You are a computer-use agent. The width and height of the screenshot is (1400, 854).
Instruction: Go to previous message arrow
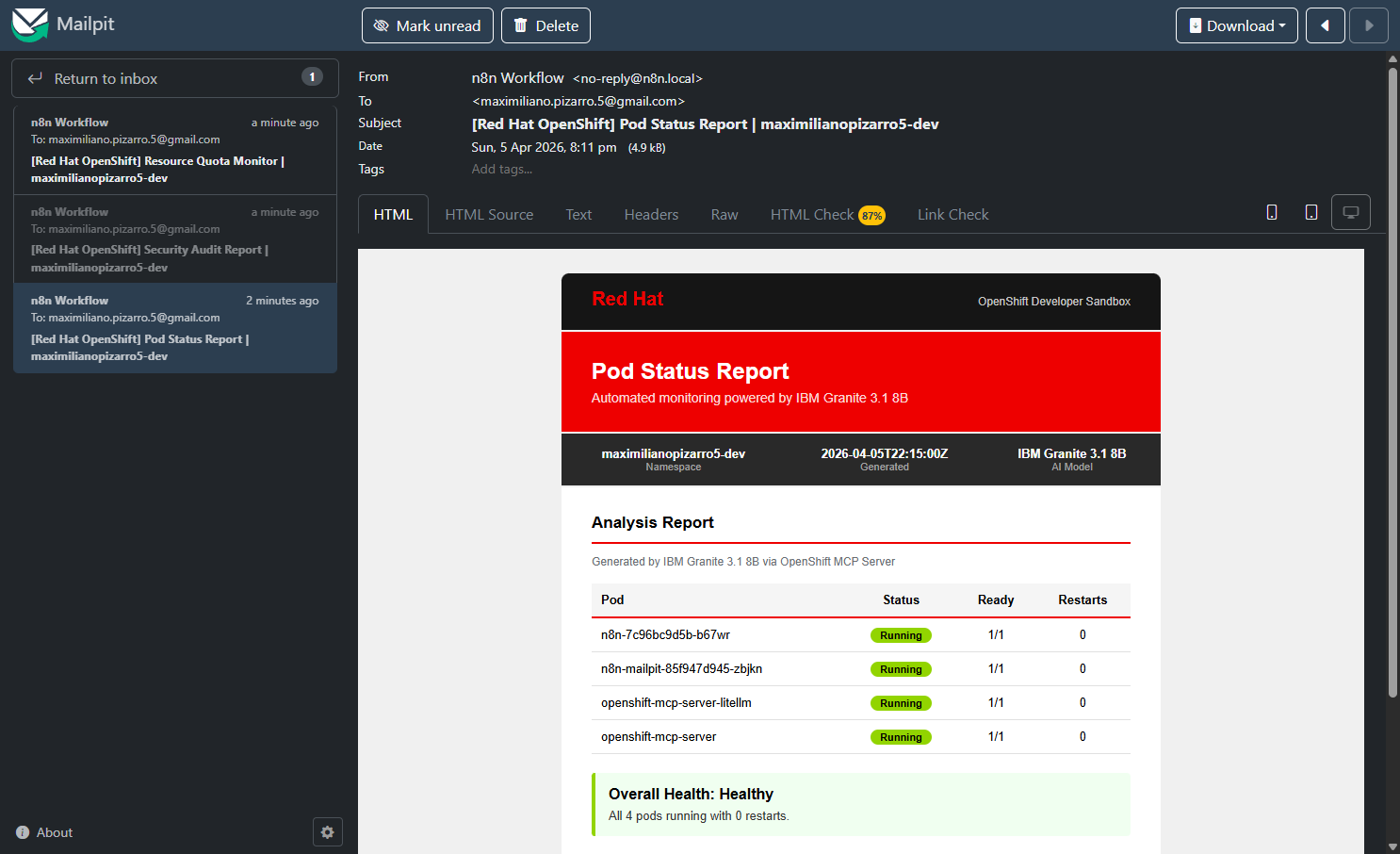1325,25
